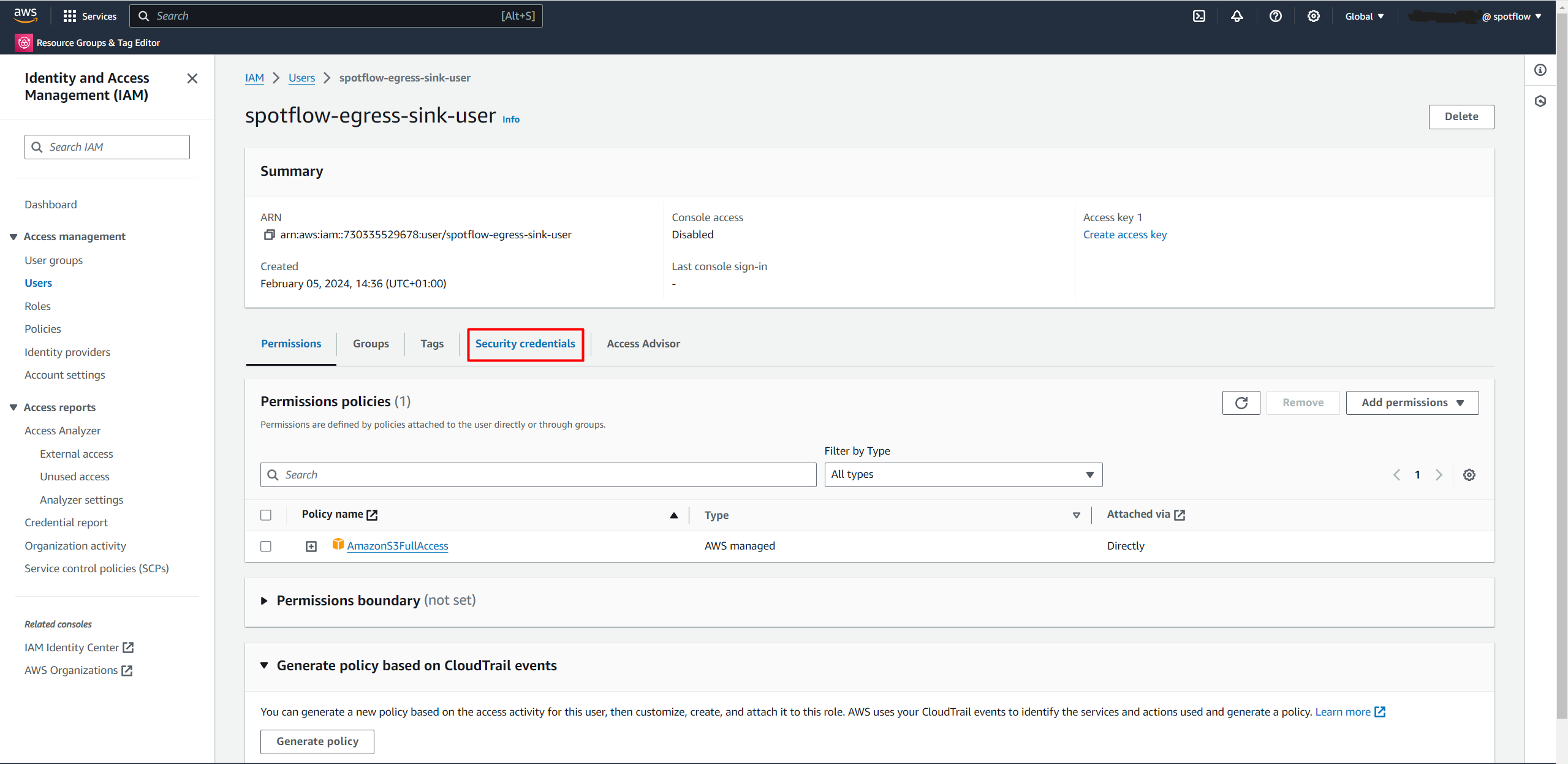The height and width of the screenshot is (764, 1568).
Task: Click the AmazonS3FullAccess policy cube icon
Action: point(338,544)
